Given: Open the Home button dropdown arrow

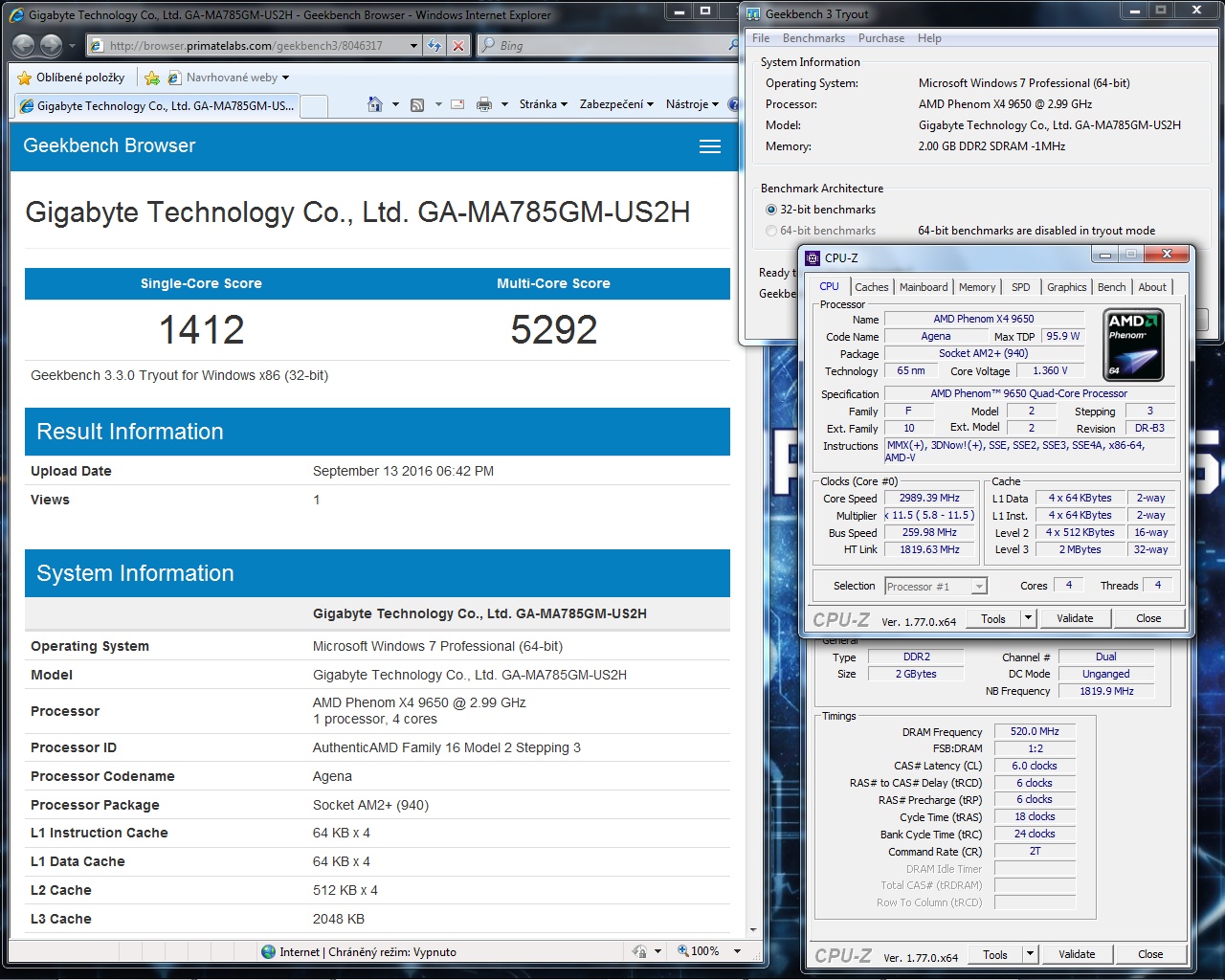Looking at the screenshot, I should [395, 104].
